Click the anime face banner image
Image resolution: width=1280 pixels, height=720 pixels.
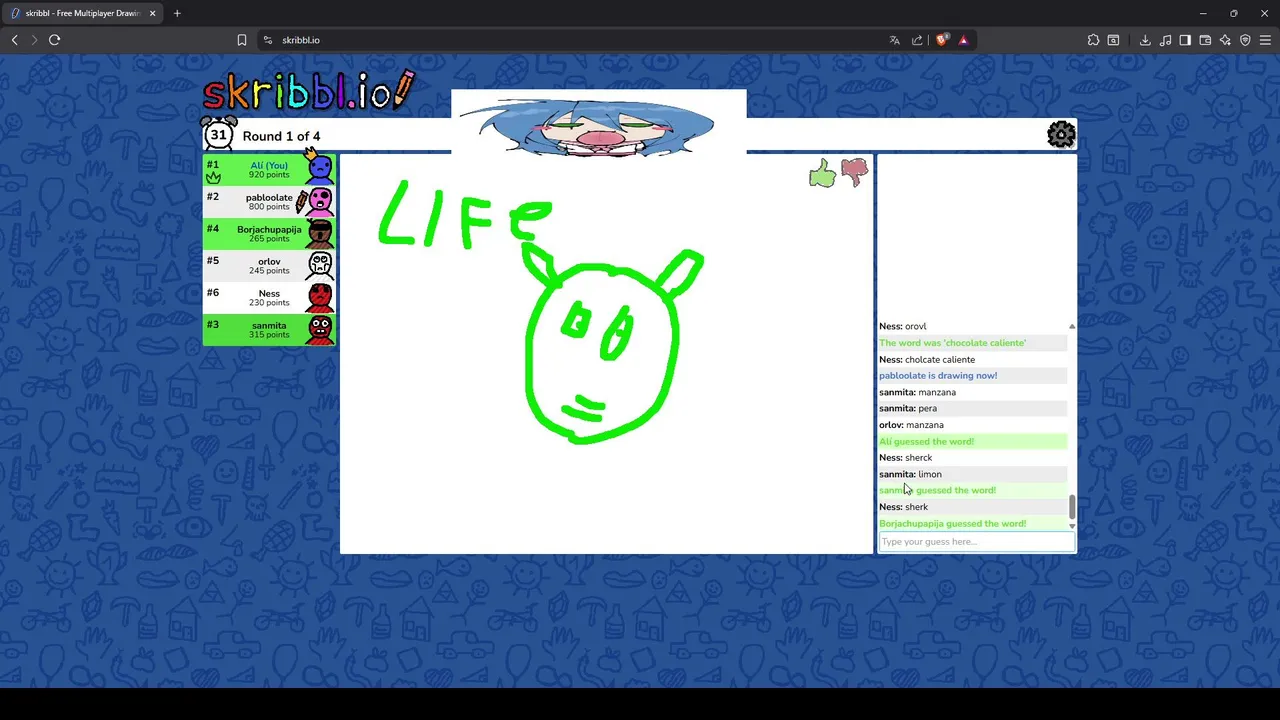coord(598,123)
